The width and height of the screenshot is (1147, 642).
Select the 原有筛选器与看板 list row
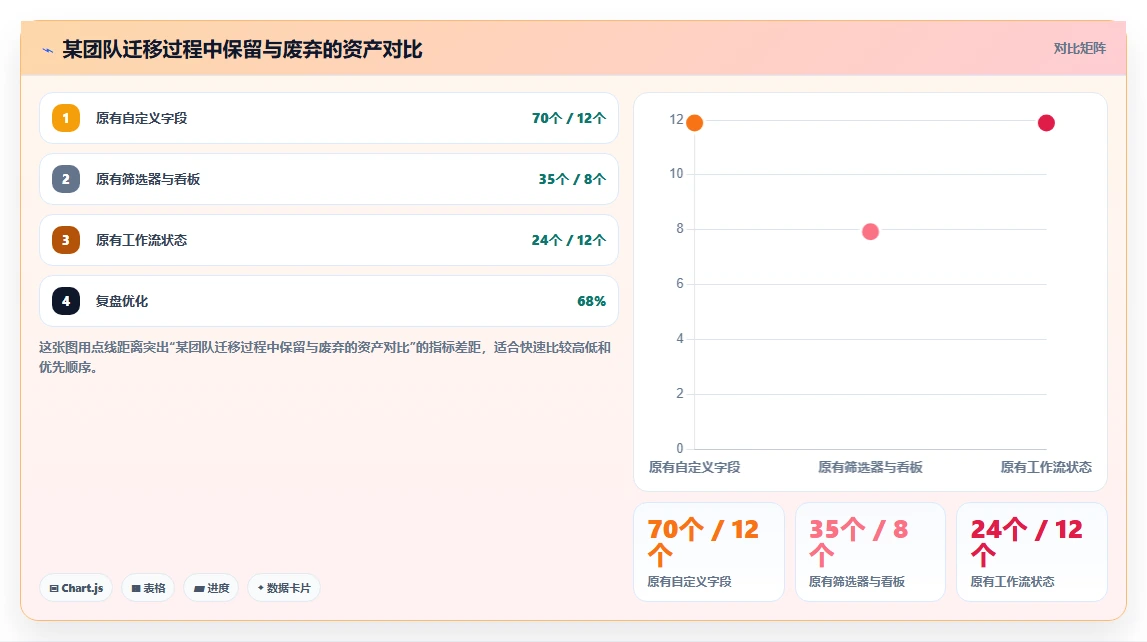click(328, 179)
